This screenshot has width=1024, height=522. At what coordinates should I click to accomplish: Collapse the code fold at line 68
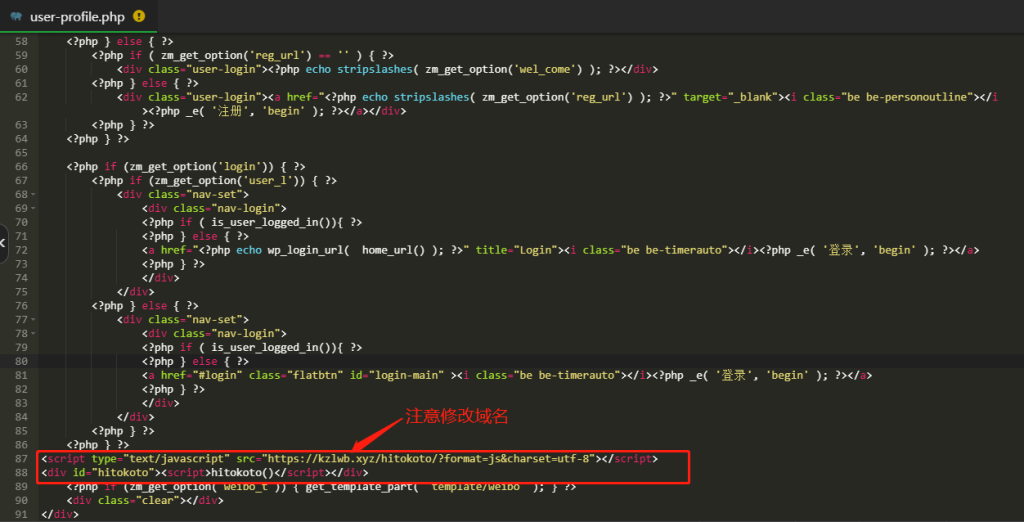click(34, 194)
